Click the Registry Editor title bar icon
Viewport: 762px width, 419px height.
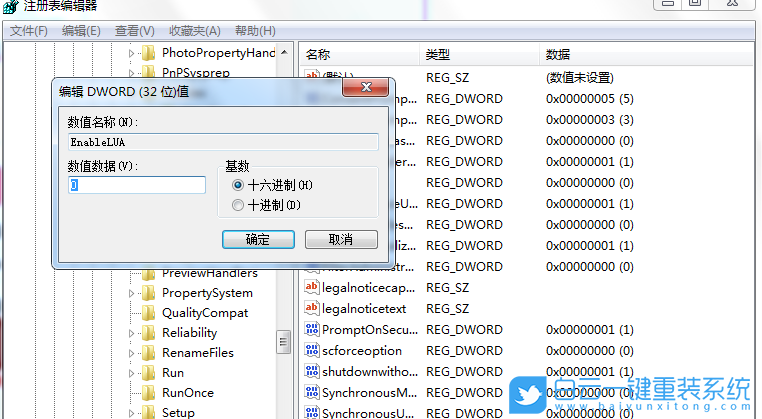click(10, 6)
